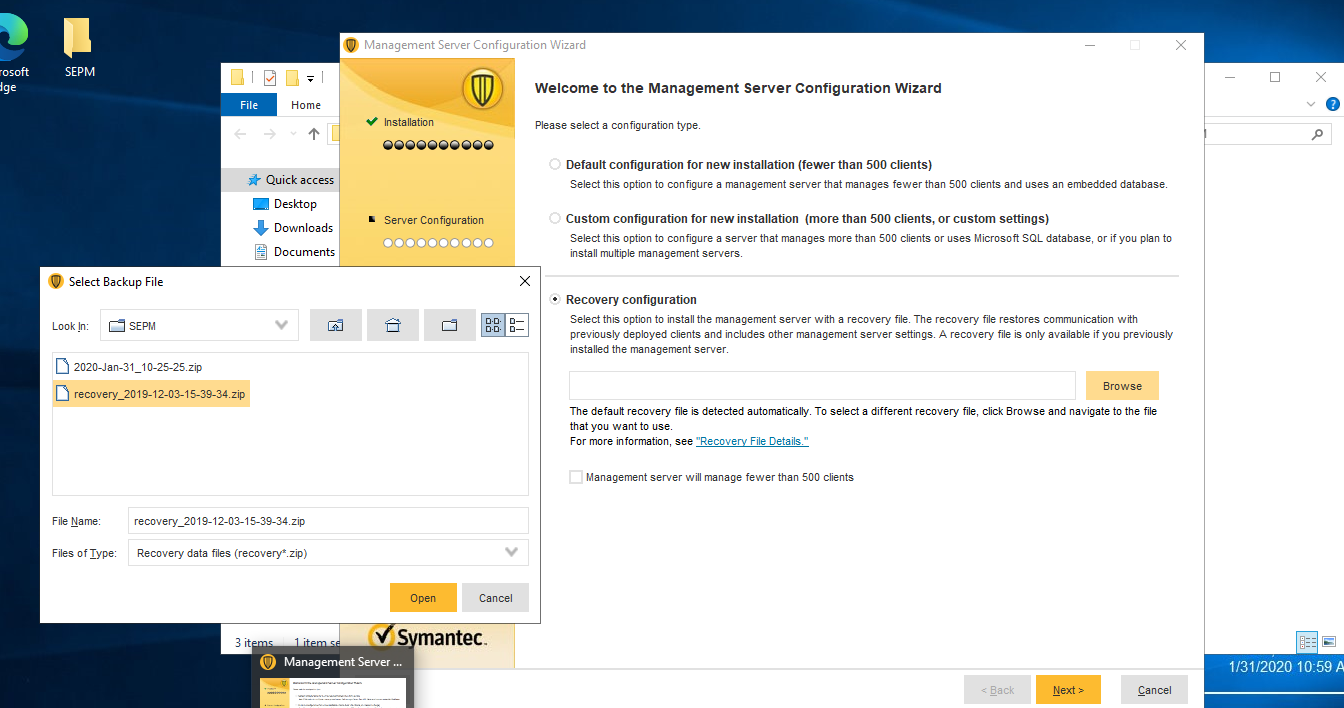
Task: Click the File Name input field
Action: click(328, 521)
